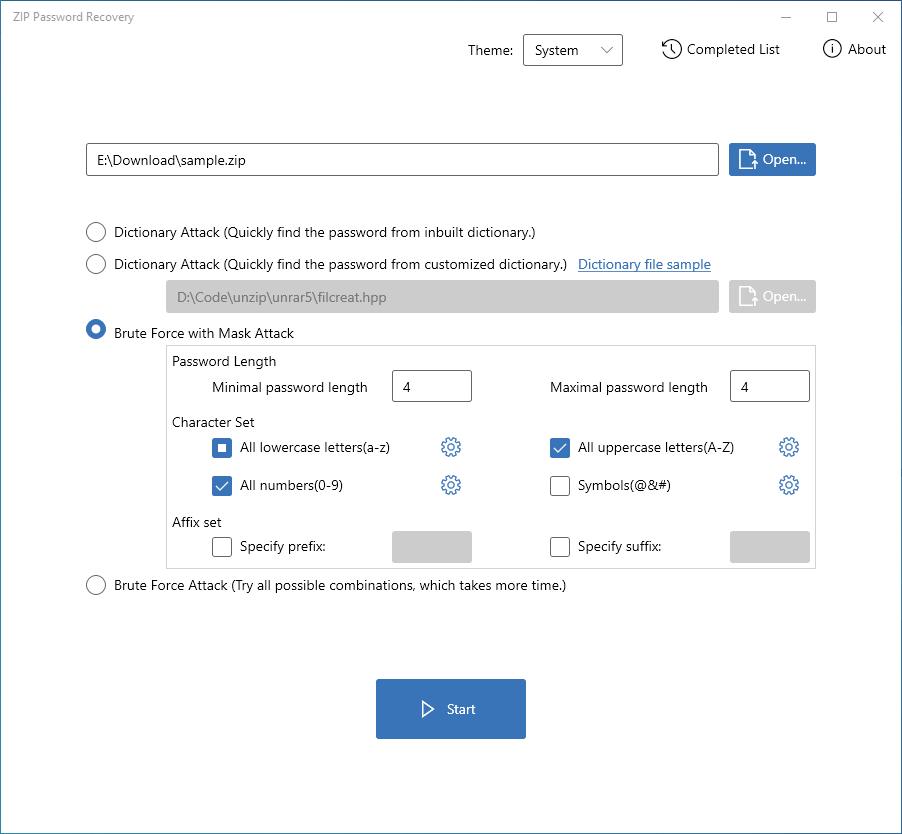Click the ZIP file path field
The height and width of the screenshot is (834, 902).
[x=402, y=160]
